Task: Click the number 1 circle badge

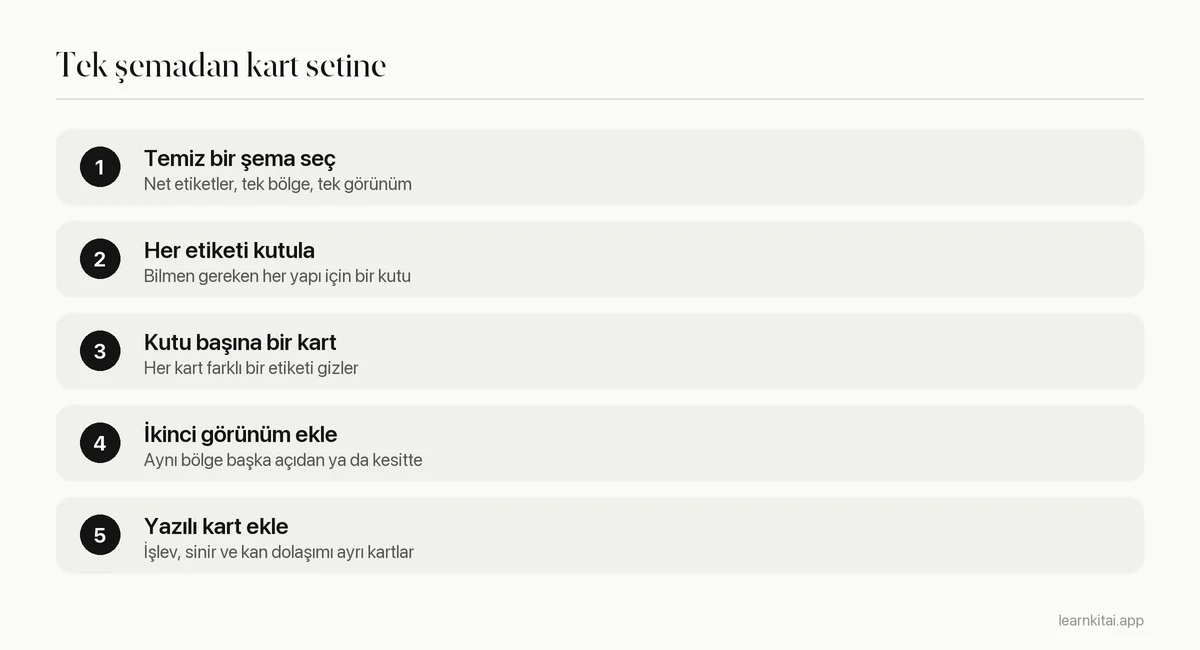Action: pos(100,167)
